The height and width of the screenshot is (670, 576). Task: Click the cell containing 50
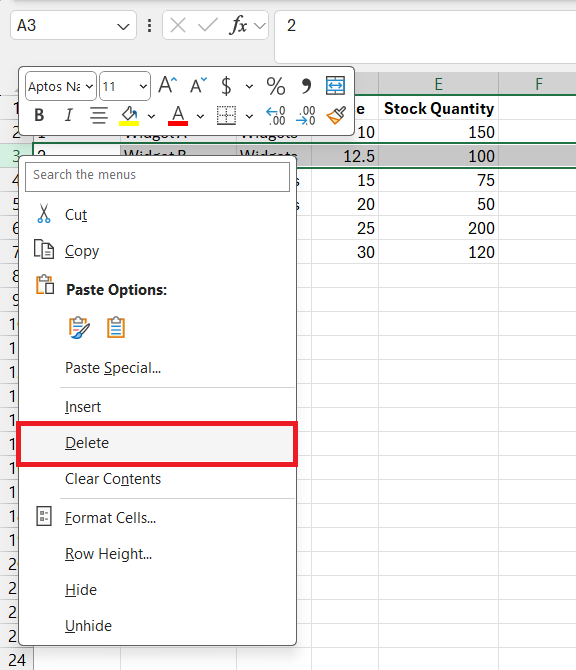438,204
